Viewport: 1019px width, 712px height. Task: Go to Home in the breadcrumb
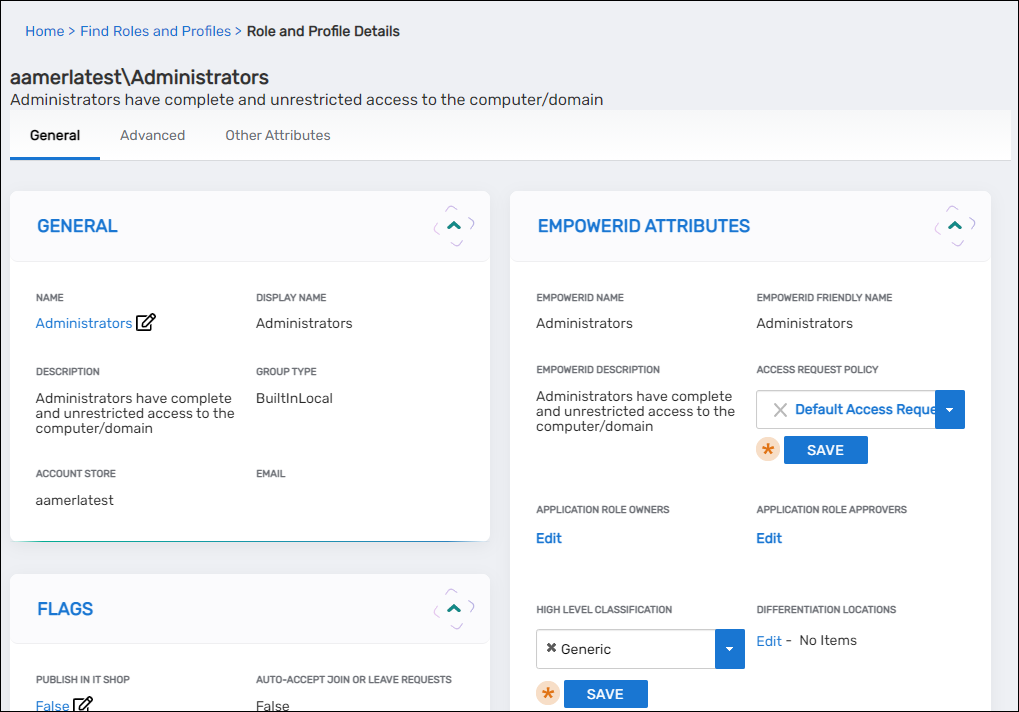click(x=45, y=31)
